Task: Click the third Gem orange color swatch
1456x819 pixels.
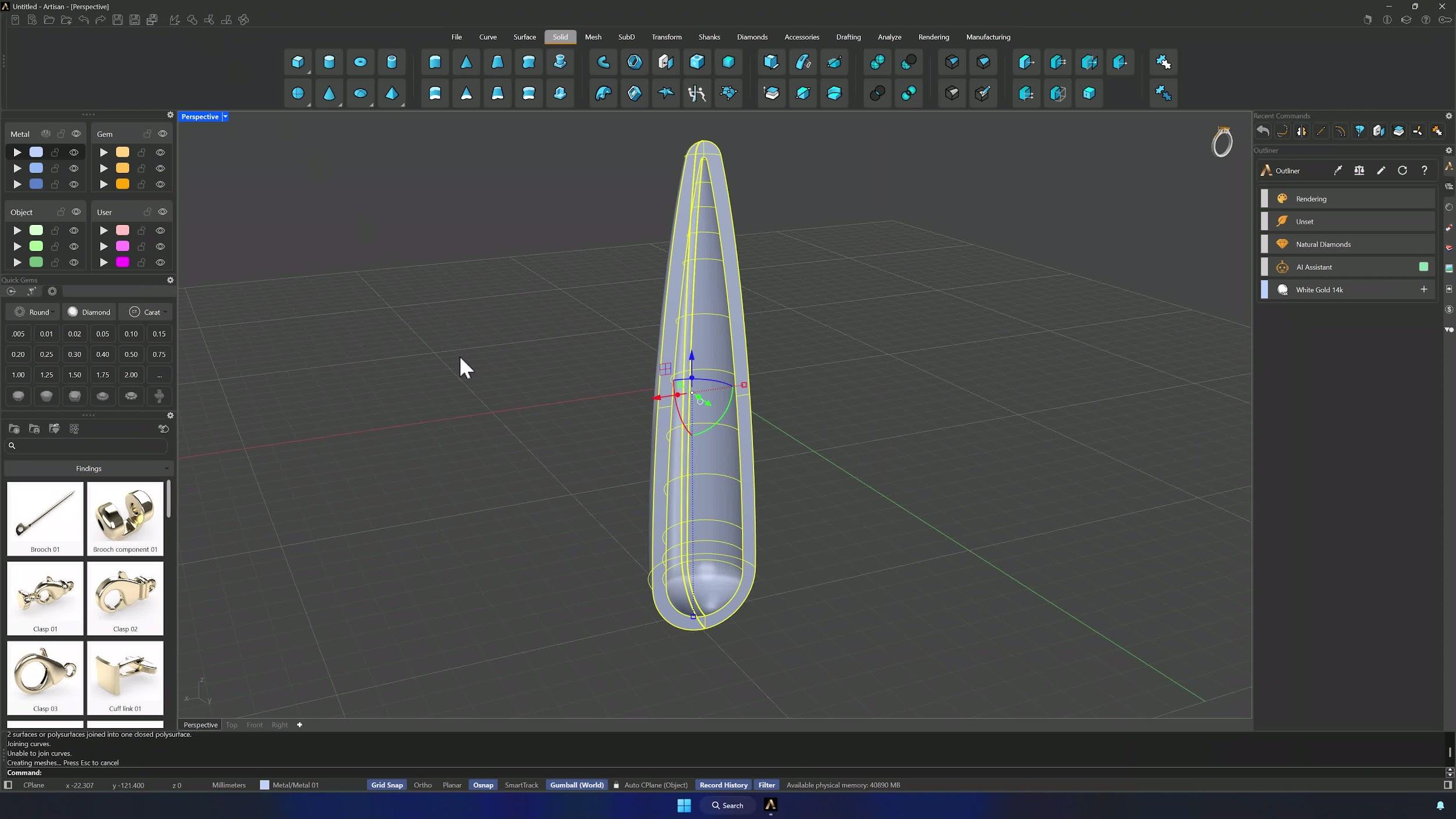Action: [x=122, y=184]
